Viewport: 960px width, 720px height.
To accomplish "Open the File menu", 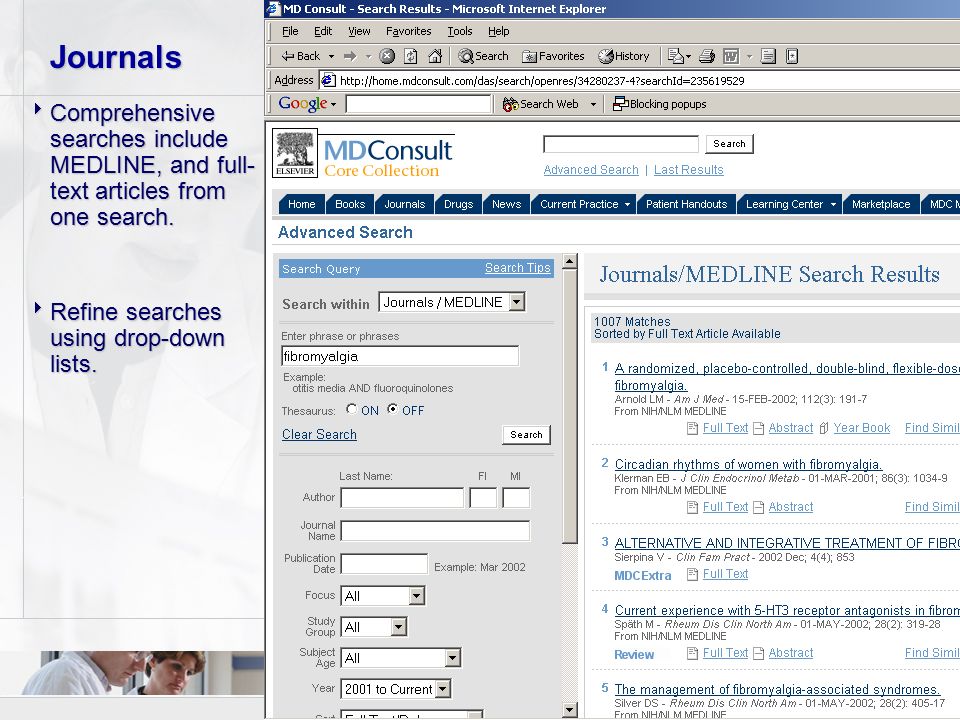I will point(290,31).
